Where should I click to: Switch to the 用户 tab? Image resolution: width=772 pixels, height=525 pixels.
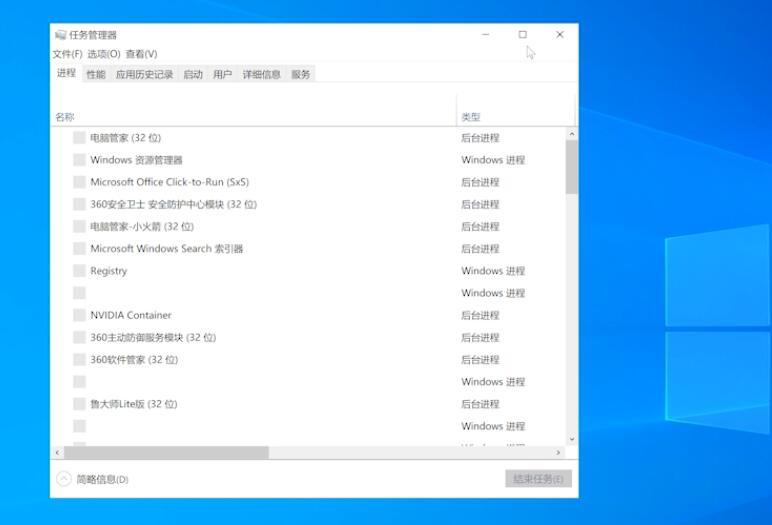point(223,74)
